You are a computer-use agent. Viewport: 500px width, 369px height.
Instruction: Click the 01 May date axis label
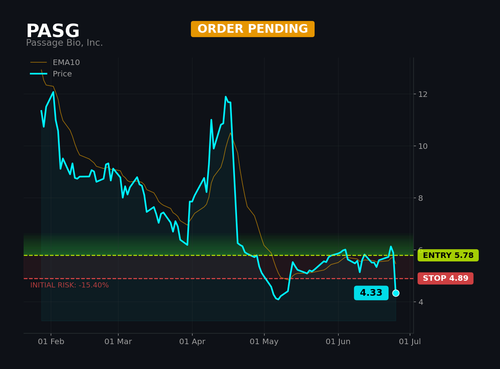pyautogui.click(x=264, y=342)
